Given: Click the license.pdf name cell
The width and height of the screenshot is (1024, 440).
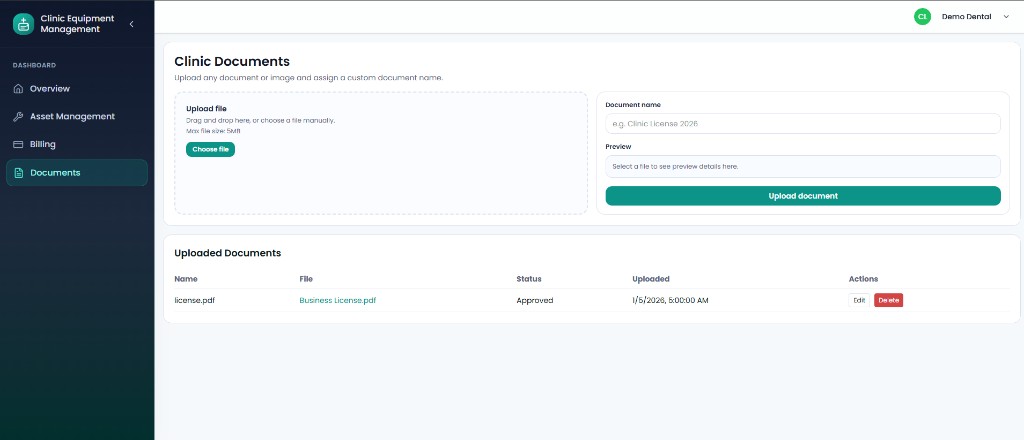Looking at the screenshot, I should 195,301.
